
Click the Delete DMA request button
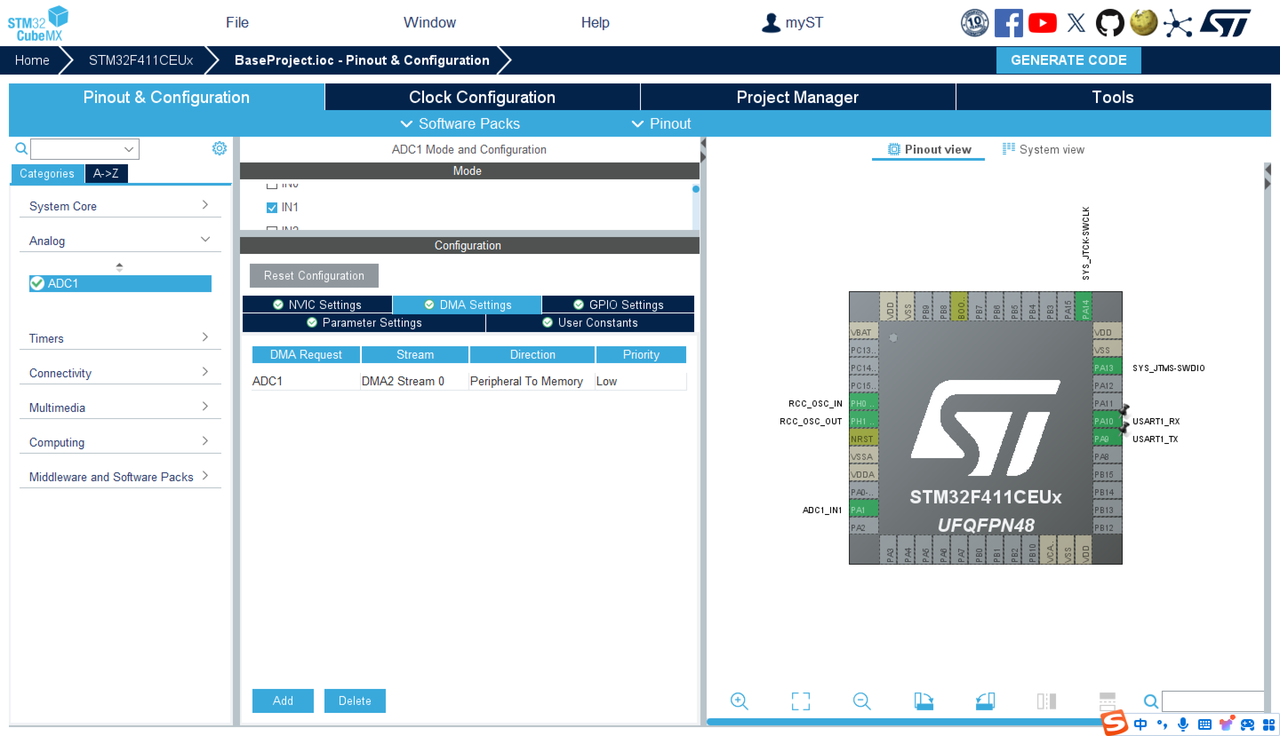(x=355, y=701)
